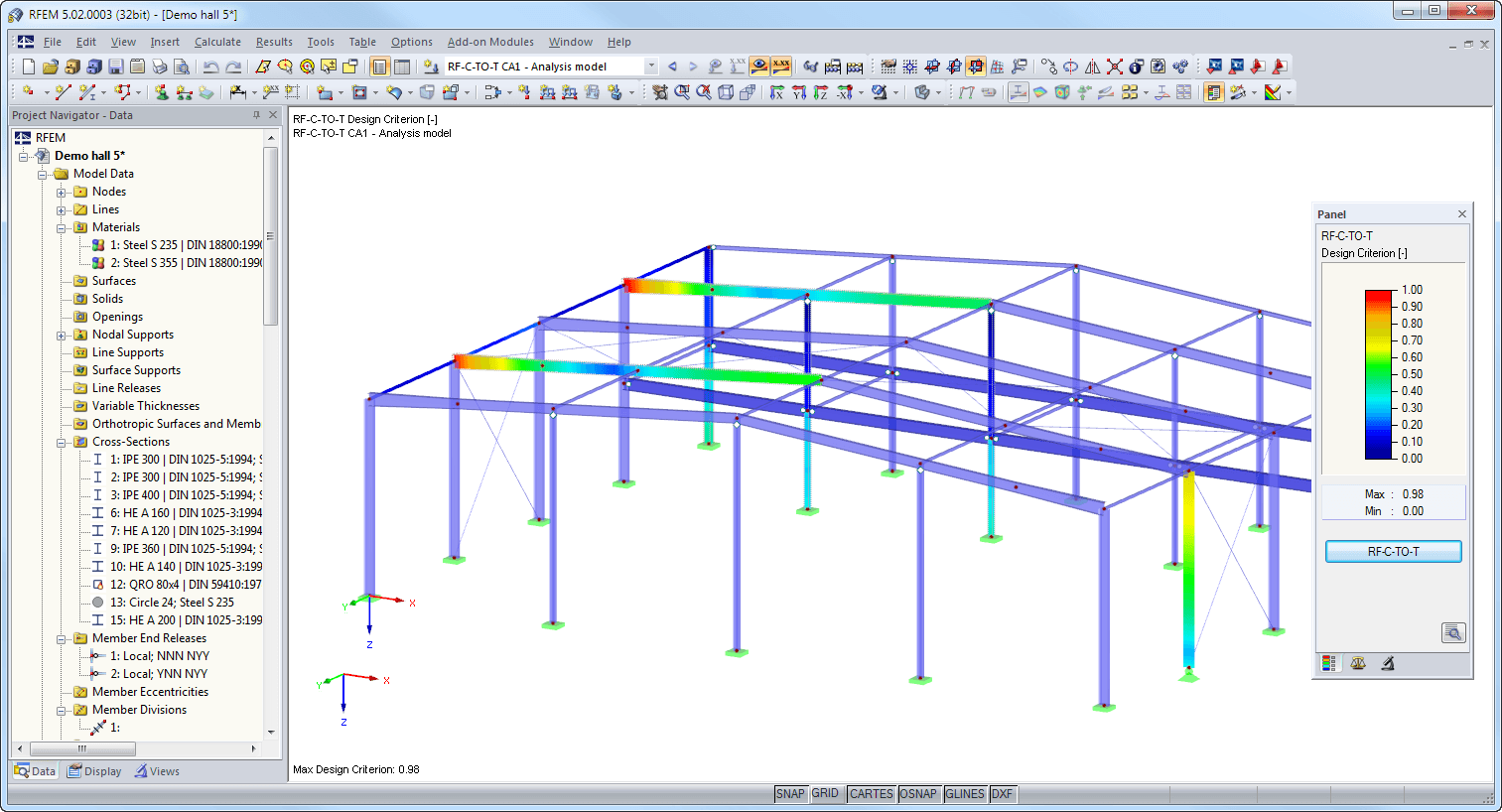Click the Save icon in the toolbar
The width and height of the screenshot is (1502, 812).
pyautogui.click(x=117, y=66)
